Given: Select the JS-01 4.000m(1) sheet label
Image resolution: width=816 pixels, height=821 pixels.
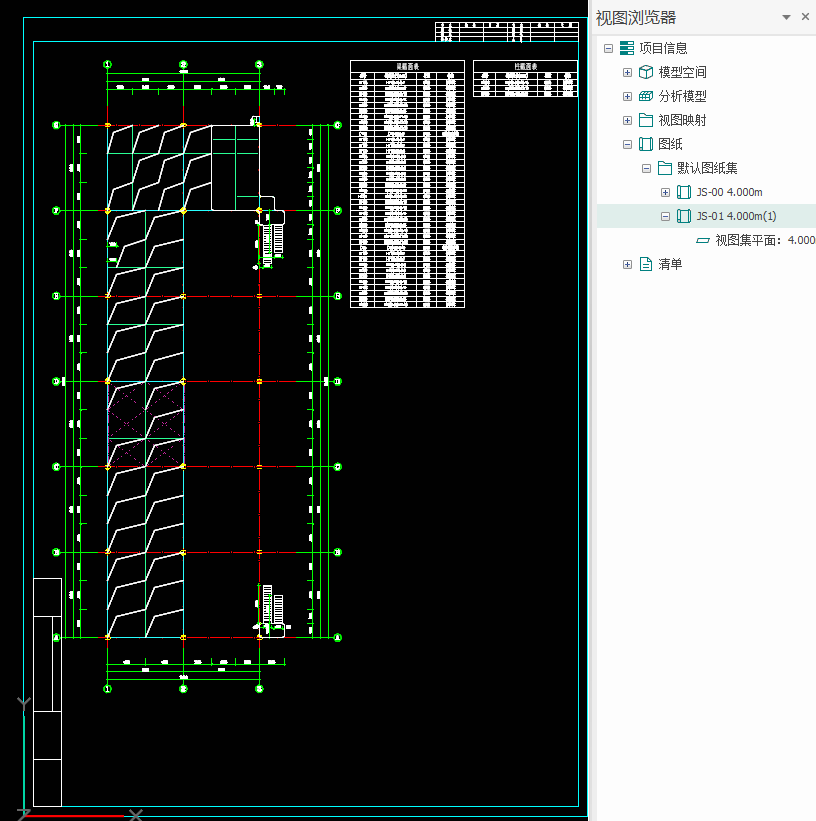Looking at the screenshot, I should click(x=736, y=216).
